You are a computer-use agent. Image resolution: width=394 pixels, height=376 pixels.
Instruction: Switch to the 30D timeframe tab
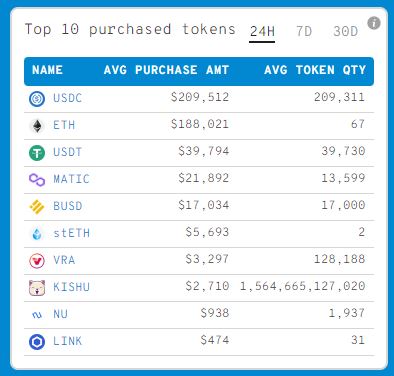(x=346, y=32)
